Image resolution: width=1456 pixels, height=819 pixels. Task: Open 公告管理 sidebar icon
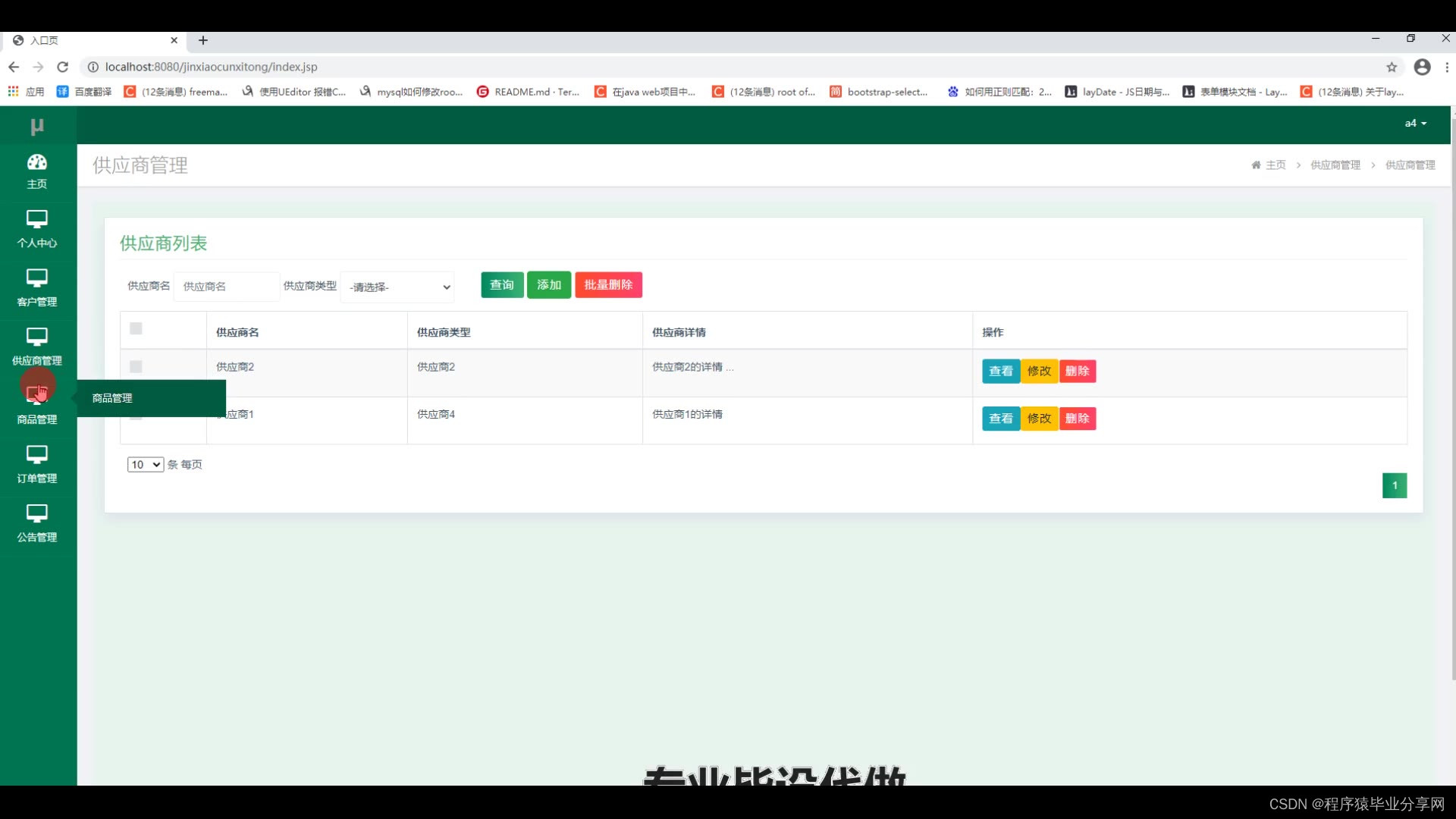pyautogui.click(x=36, y=514)
